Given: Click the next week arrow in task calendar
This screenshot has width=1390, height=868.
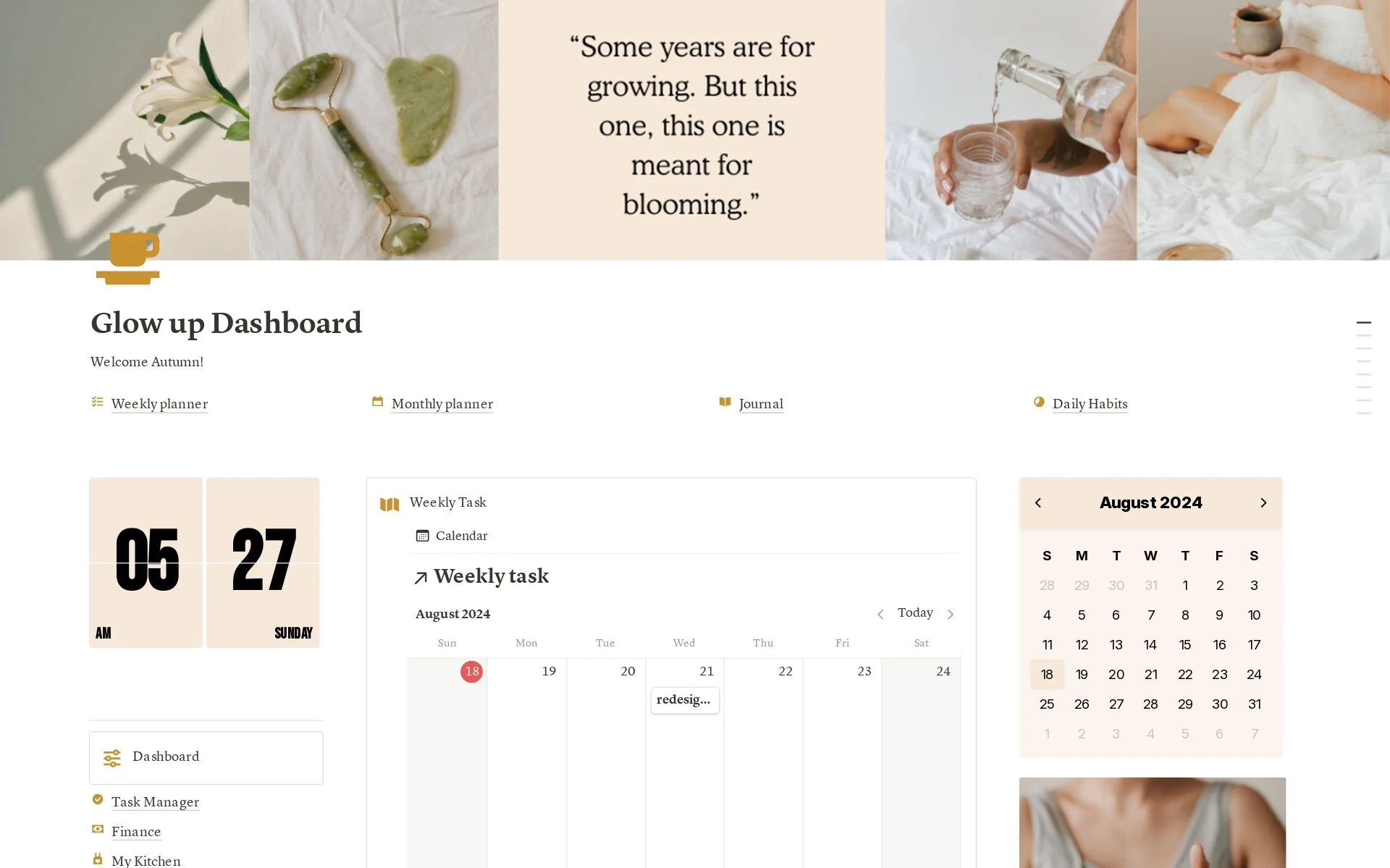Looking at the screenshot, I should (950, 613).
